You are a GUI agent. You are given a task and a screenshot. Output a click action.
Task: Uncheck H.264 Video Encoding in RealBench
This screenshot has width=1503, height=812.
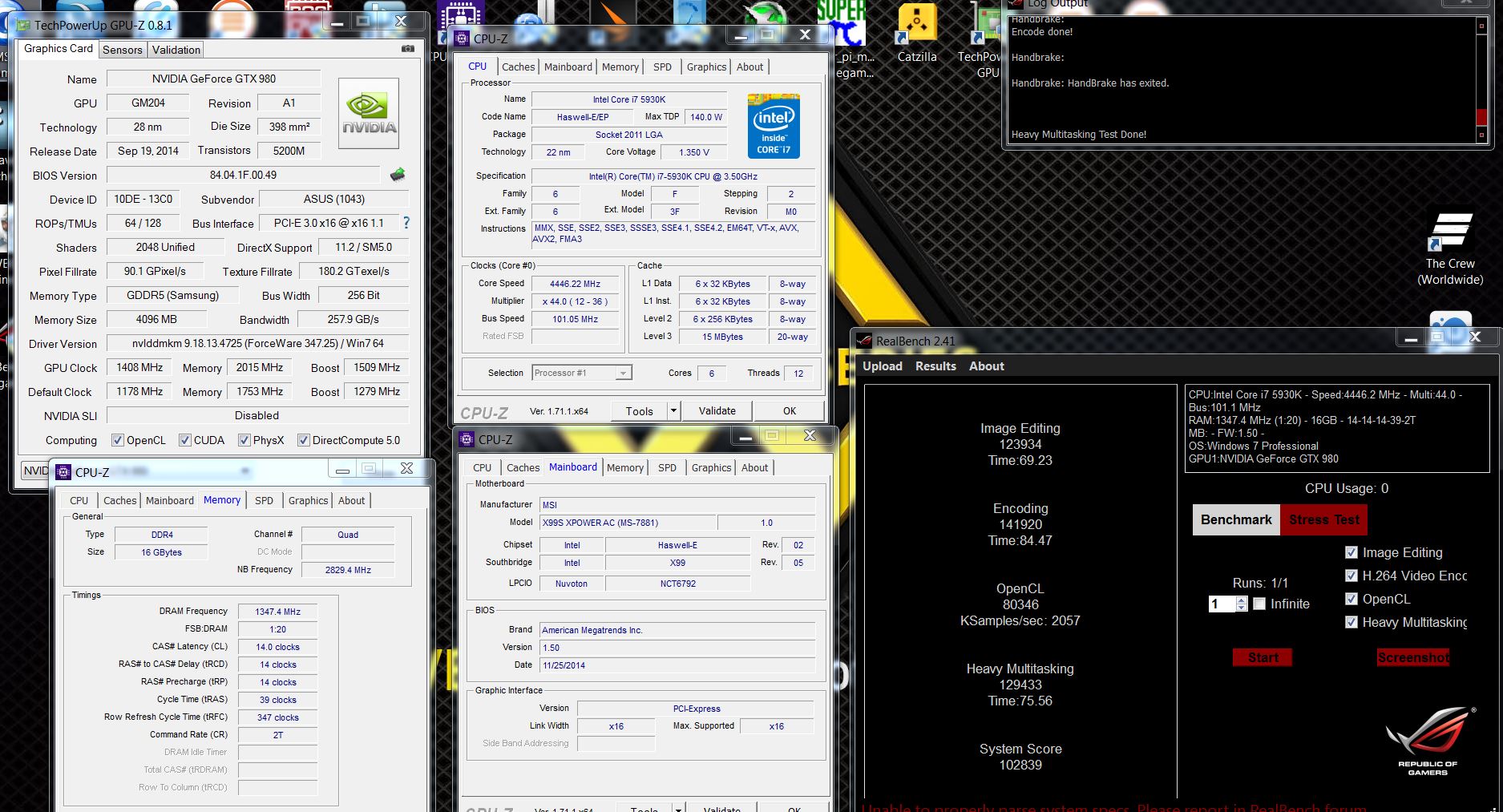point(1351,576)
